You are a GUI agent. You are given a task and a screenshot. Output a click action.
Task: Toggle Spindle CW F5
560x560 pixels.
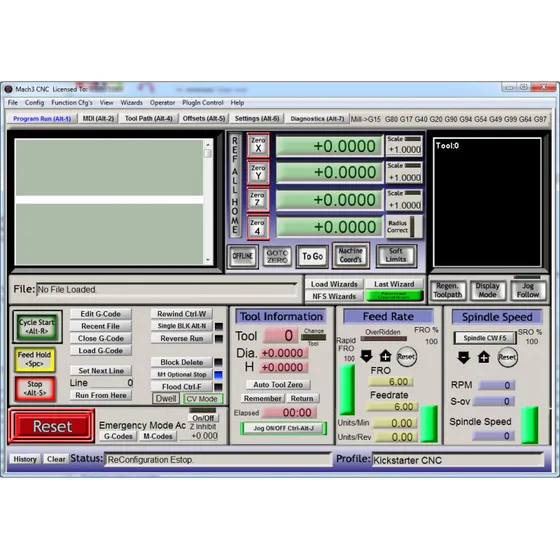coord(485,338)
